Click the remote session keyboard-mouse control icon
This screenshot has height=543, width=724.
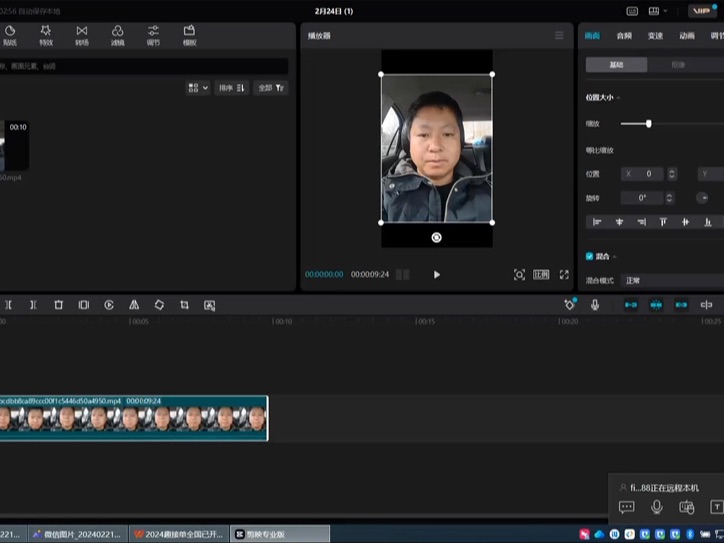[x=687, y=507]
